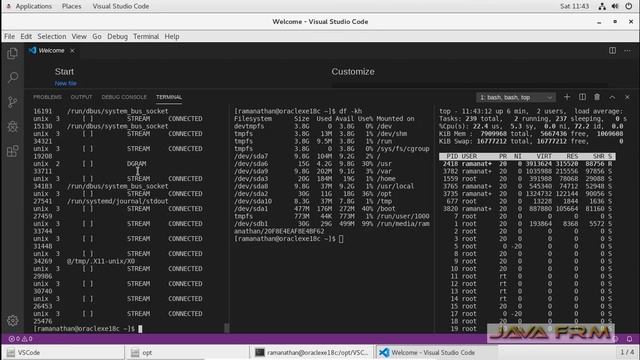Open the Go menu

(x=97, y=36)
